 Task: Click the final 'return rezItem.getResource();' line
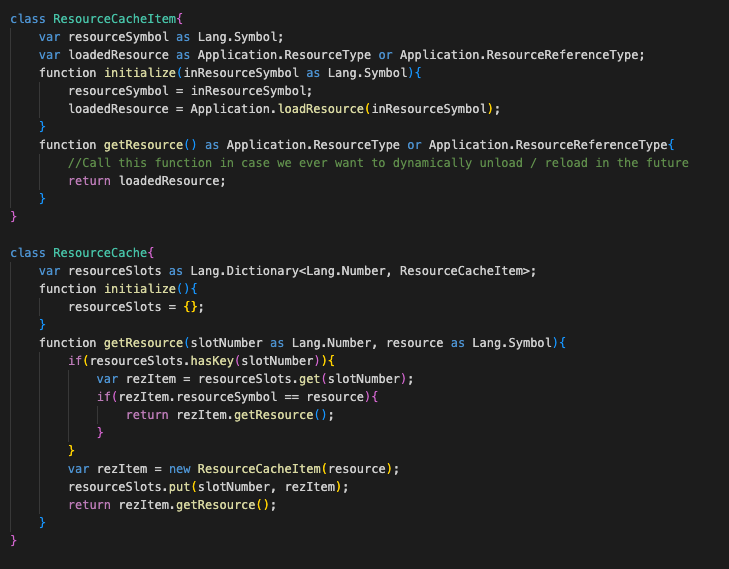pyautogui.click(x=171, y=505)
